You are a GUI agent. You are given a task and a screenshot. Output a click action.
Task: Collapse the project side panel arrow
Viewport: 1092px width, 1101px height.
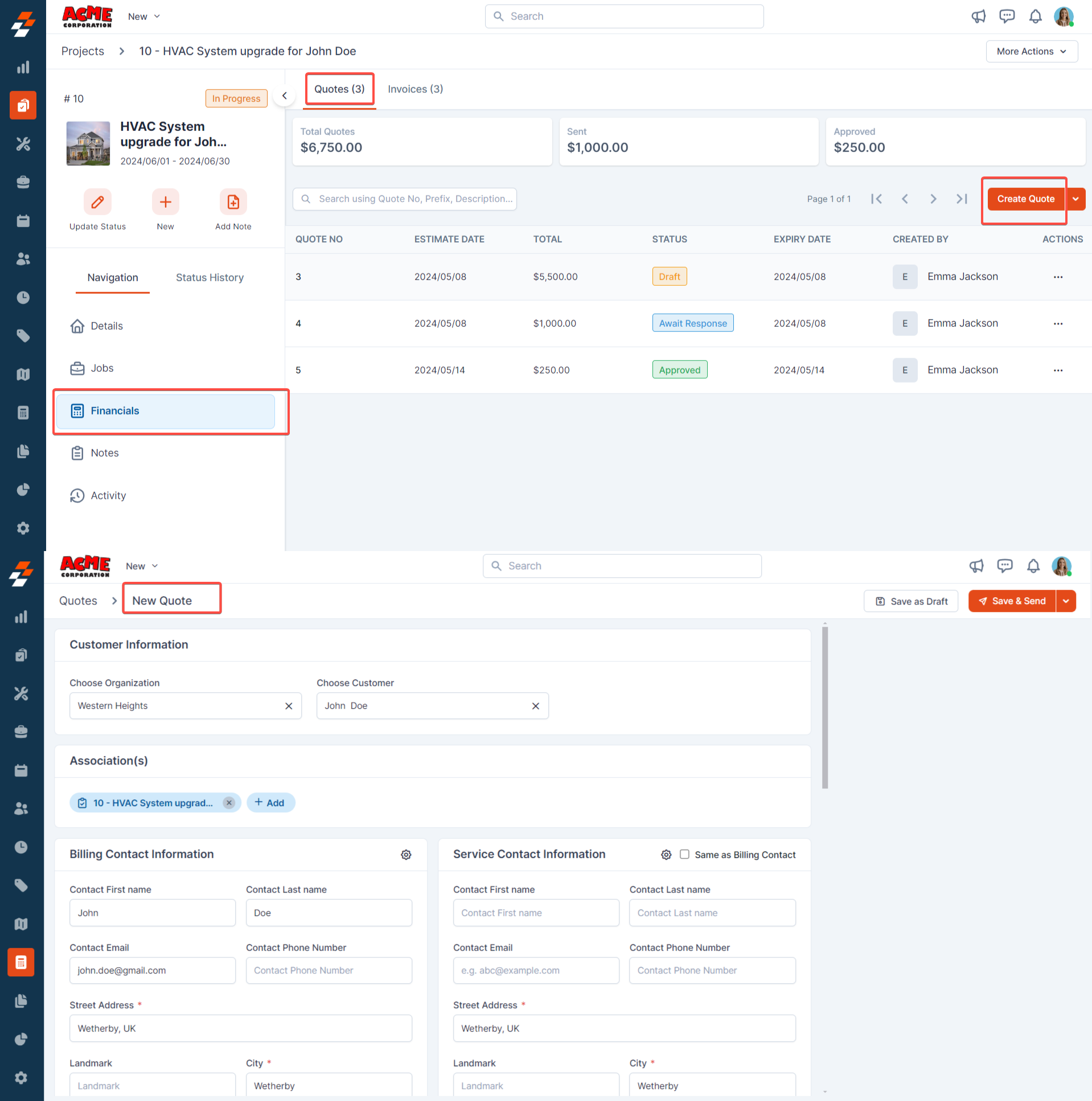285,96
